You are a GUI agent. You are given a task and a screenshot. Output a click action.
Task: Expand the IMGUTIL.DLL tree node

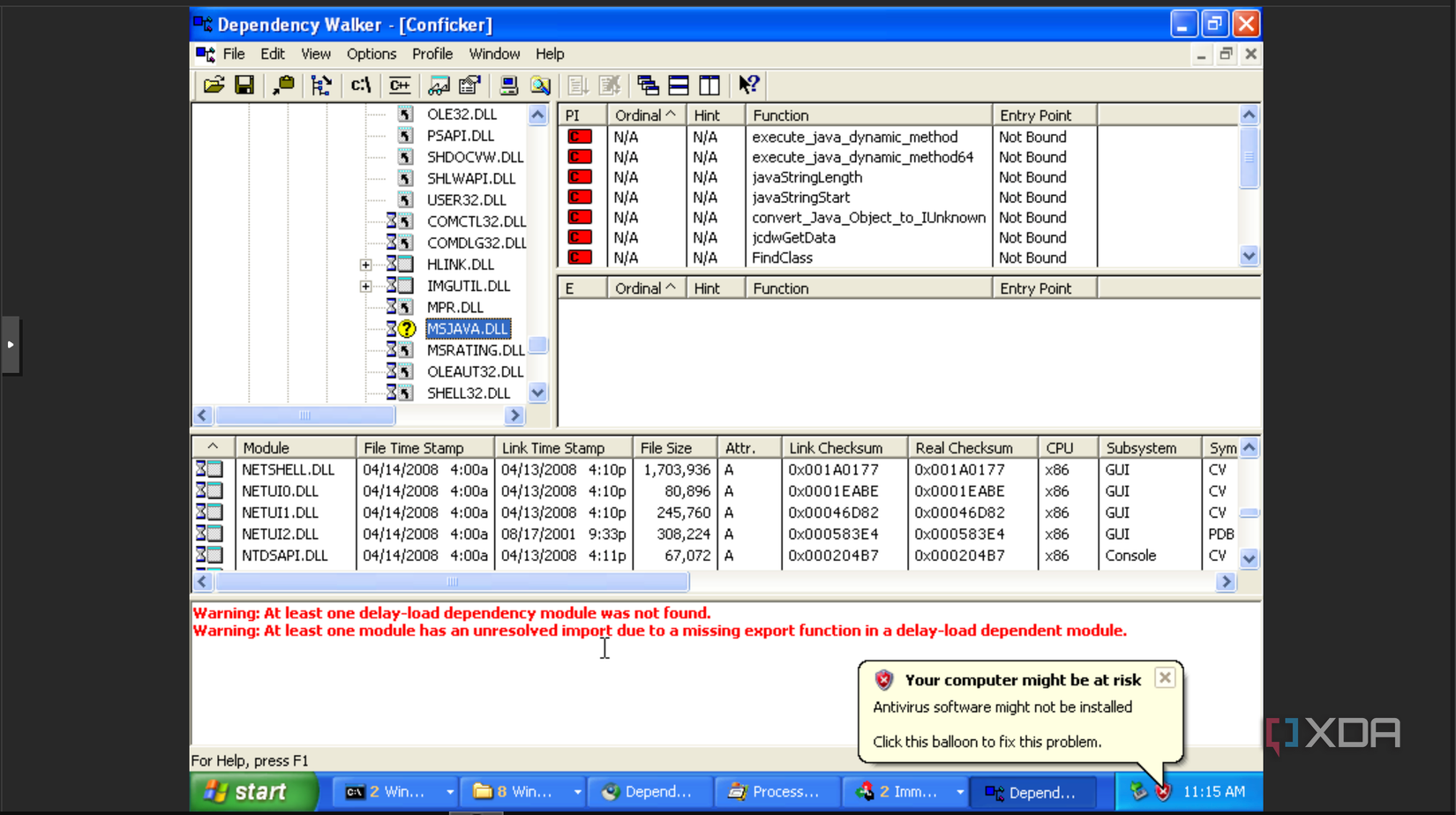pos(365,285)
